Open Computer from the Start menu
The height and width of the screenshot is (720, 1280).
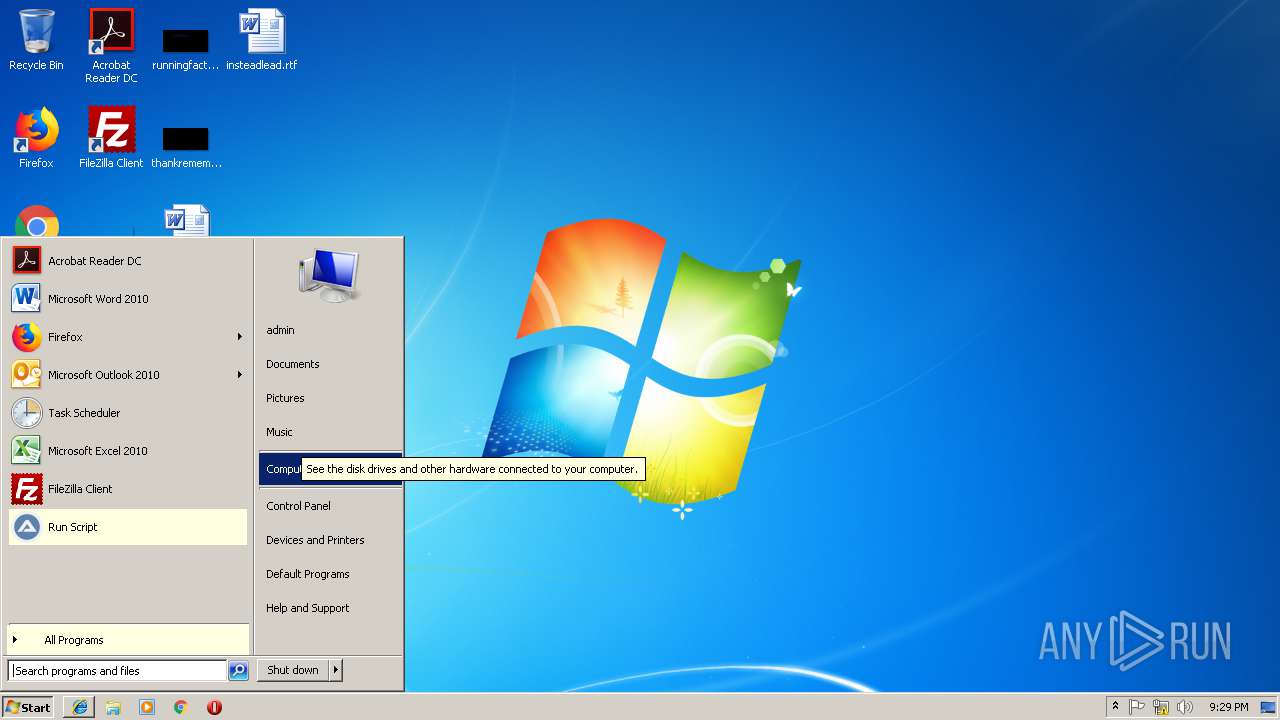click(281, 469)
